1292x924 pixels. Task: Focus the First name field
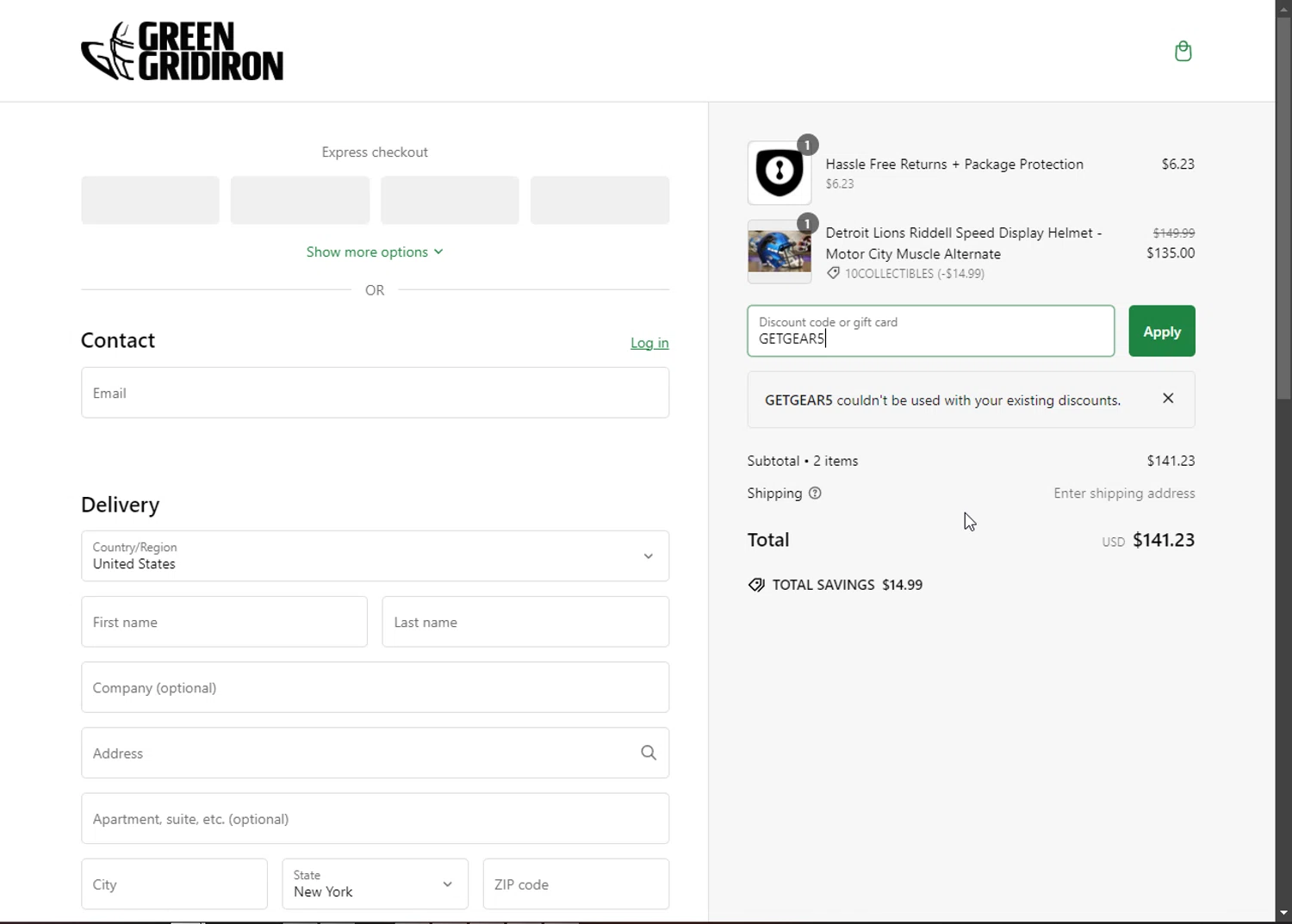click(224, 622)
